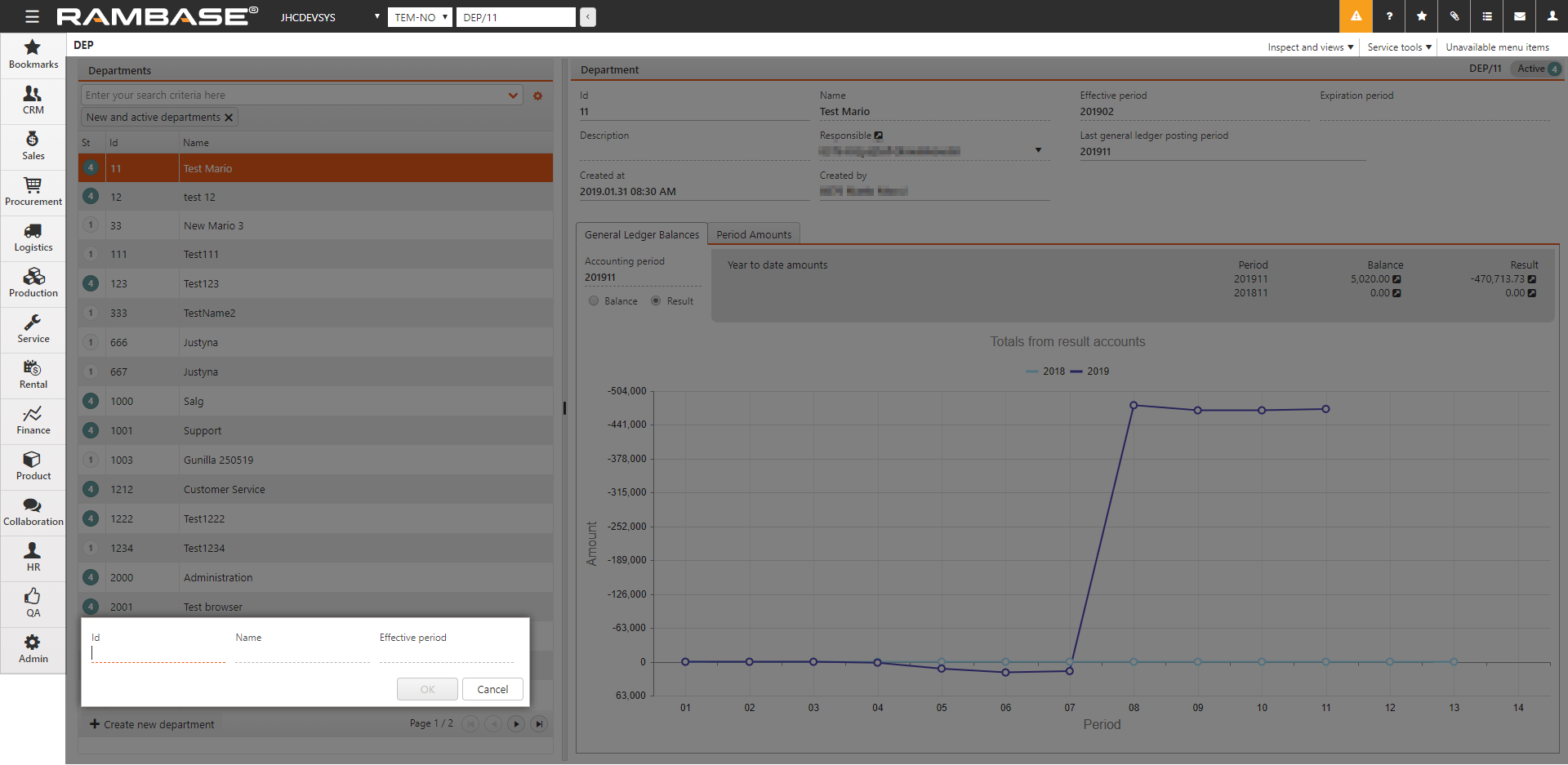Image resolution: width=1568 pixels, height=765 pixels.
Task: Select the Balance radio button
Action: [594, 301]
